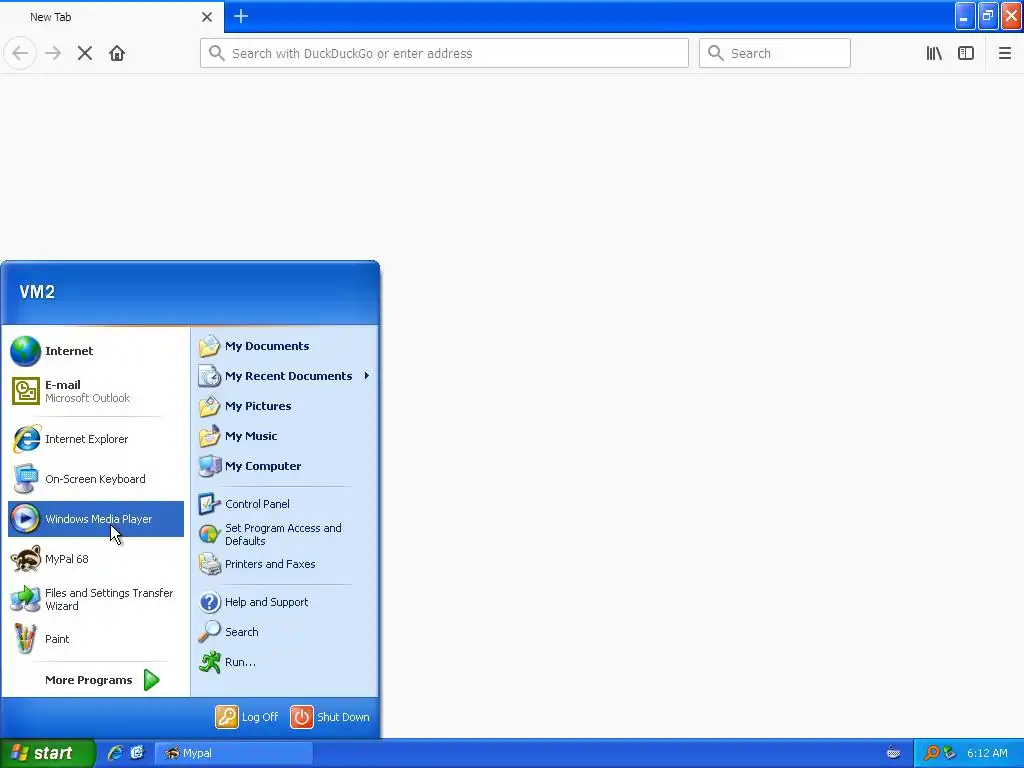Open Paint from the Start menu
This screenshot has height=768, width=1024.
tap(95, 639)
